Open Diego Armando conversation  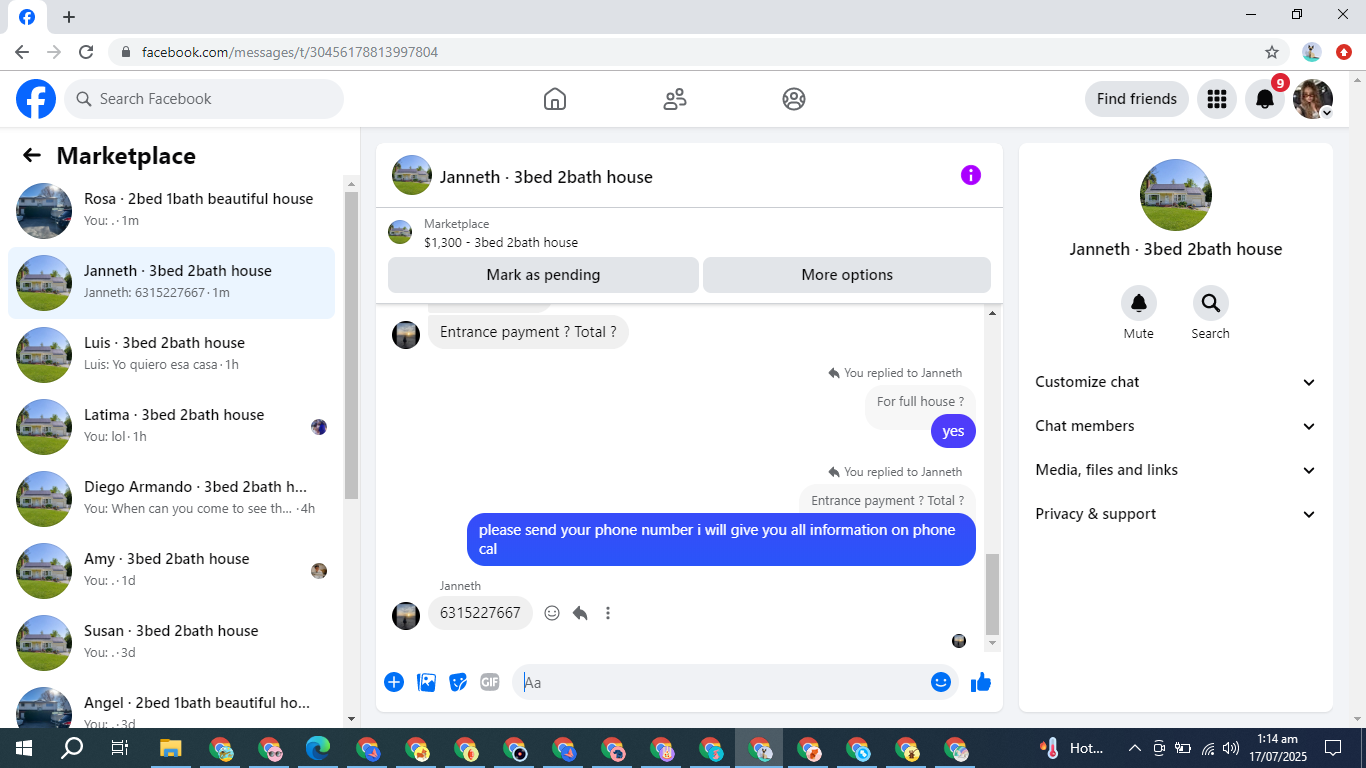tap(171, 499)
